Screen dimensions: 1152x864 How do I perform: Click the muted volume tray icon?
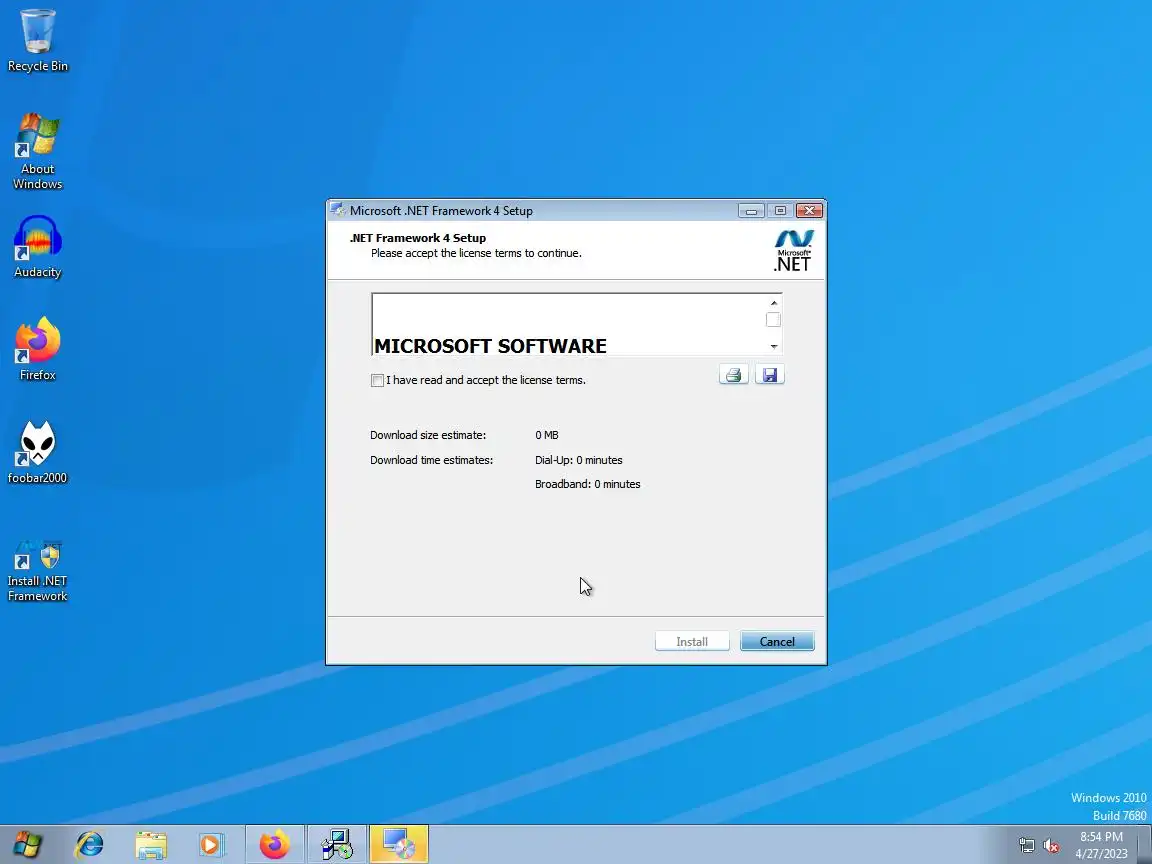[x=1051, y=846]
